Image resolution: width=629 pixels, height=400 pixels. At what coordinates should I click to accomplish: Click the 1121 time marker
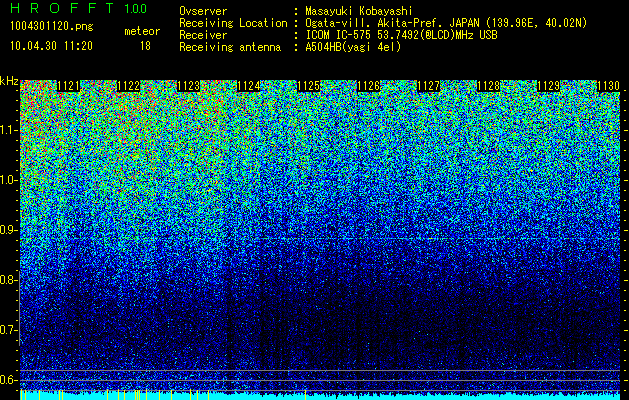pyautogui.click(x=68, y=86)
